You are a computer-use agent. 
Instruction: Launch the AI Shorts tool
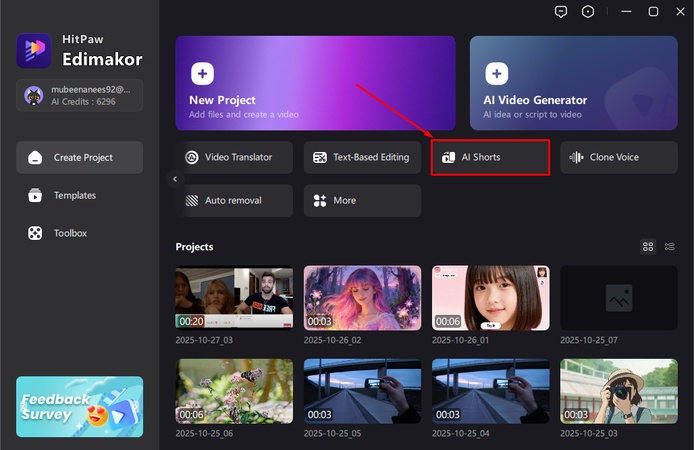[490, 158]
